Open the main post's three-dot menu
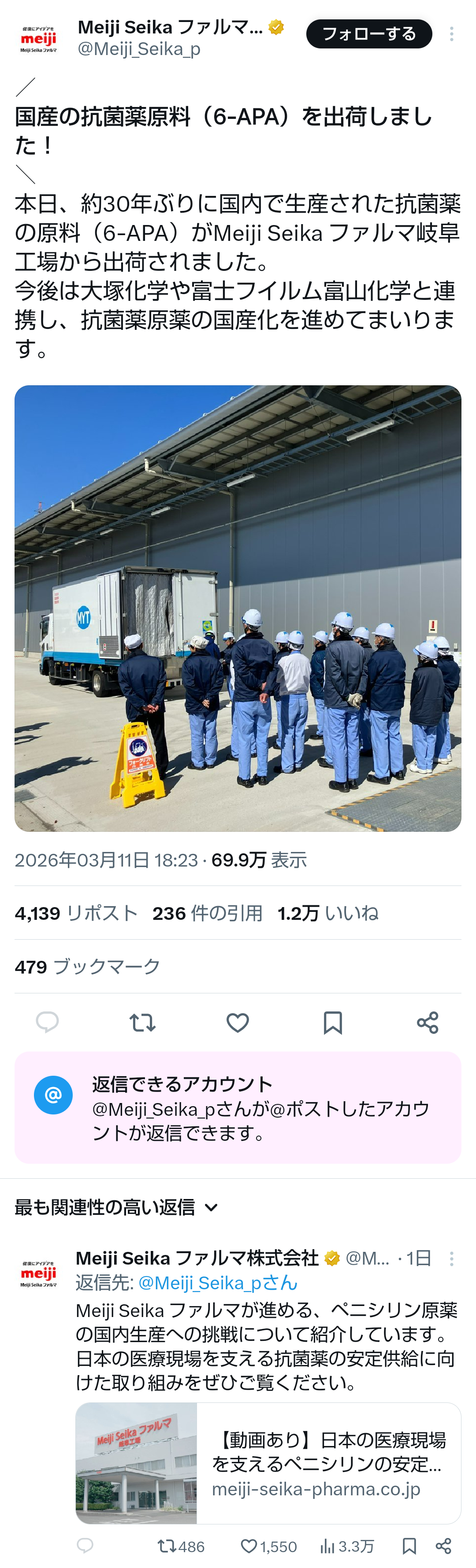The width and height of the screenshot is (476, 1568). tap(451, 34)
